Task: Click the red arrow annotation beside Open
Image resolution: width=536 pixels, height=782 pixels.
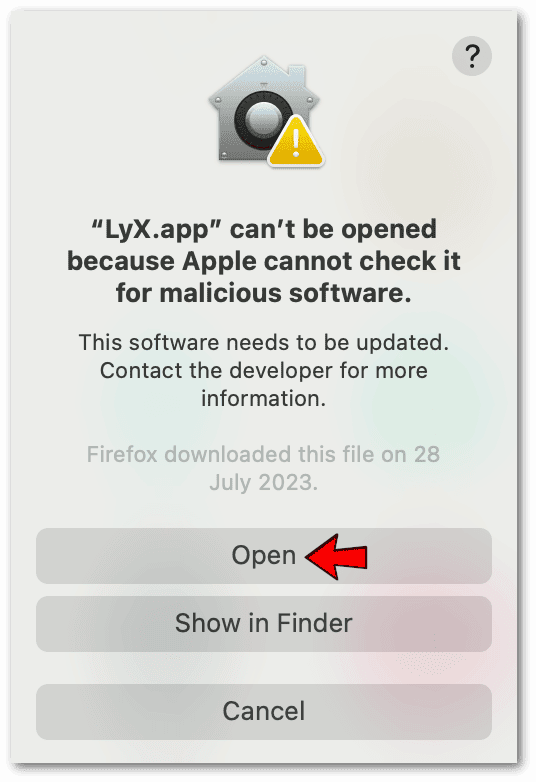Action: (337, 556)
